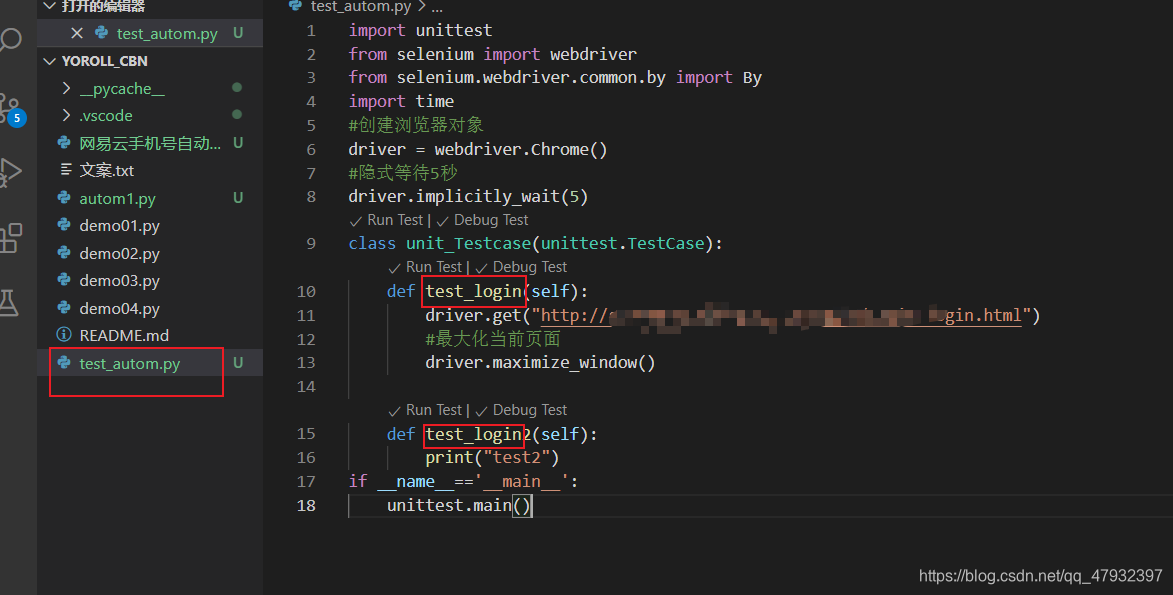Click comment '#创建浏览器对象'
The width and height of the screenshot is (1173, 595).
[x=416, y=125]
